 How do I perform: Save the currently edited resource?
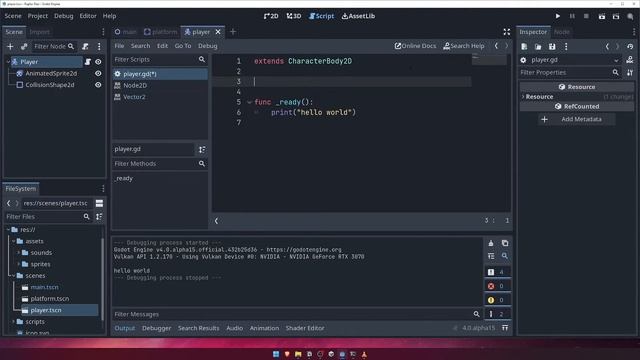(552, 47)
